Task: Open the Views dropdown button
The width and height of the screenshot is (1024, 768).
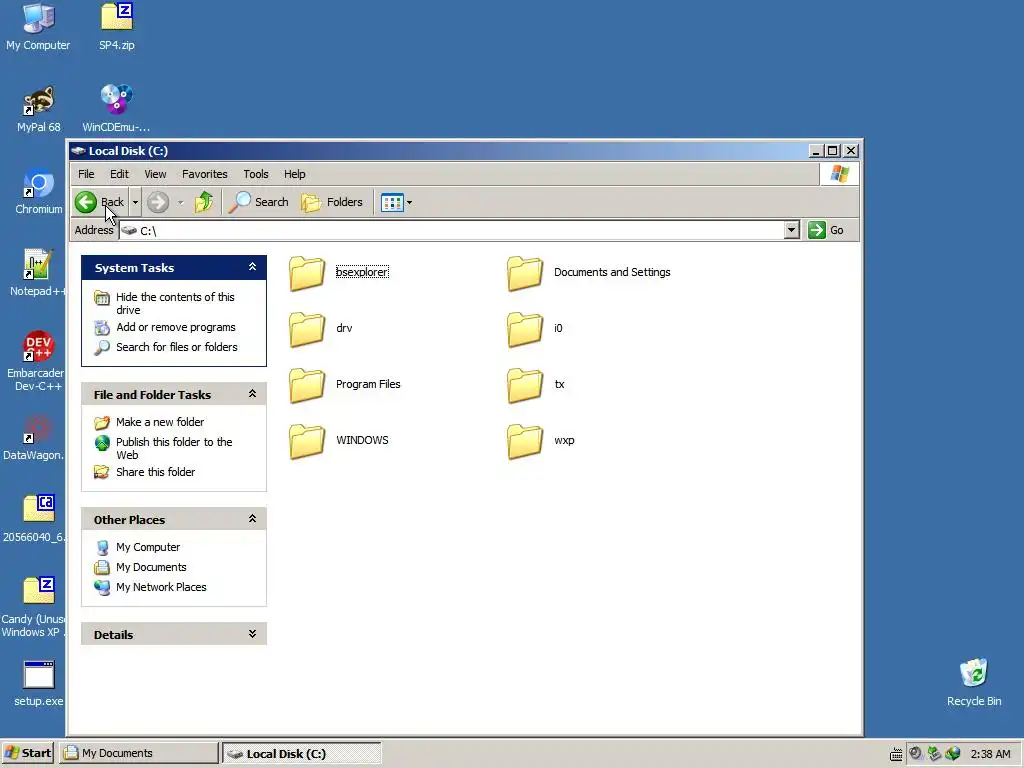Action: (396, 202)
